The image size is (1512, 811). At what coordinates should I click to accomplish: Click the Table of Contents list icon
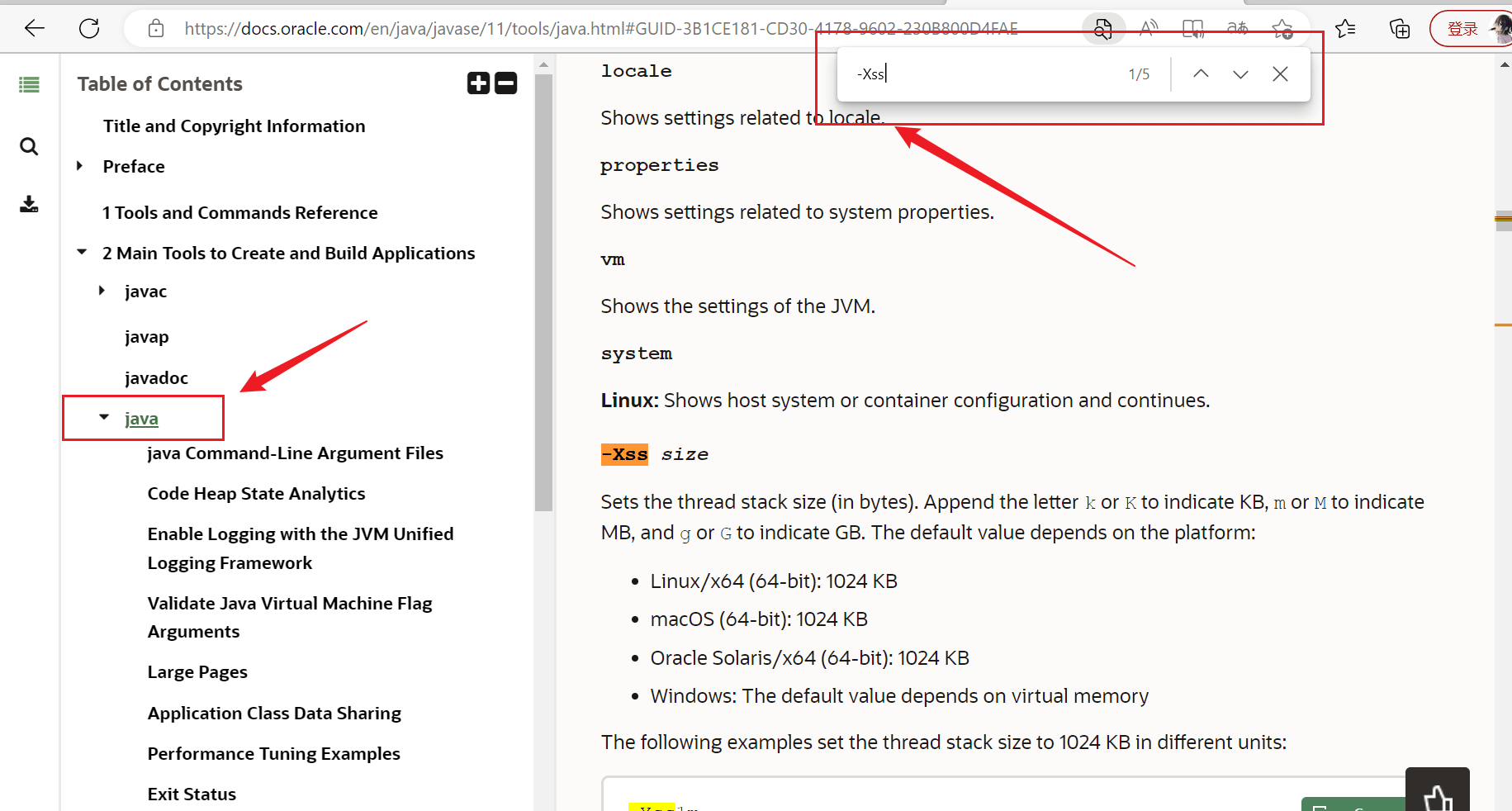click(29, 84)
